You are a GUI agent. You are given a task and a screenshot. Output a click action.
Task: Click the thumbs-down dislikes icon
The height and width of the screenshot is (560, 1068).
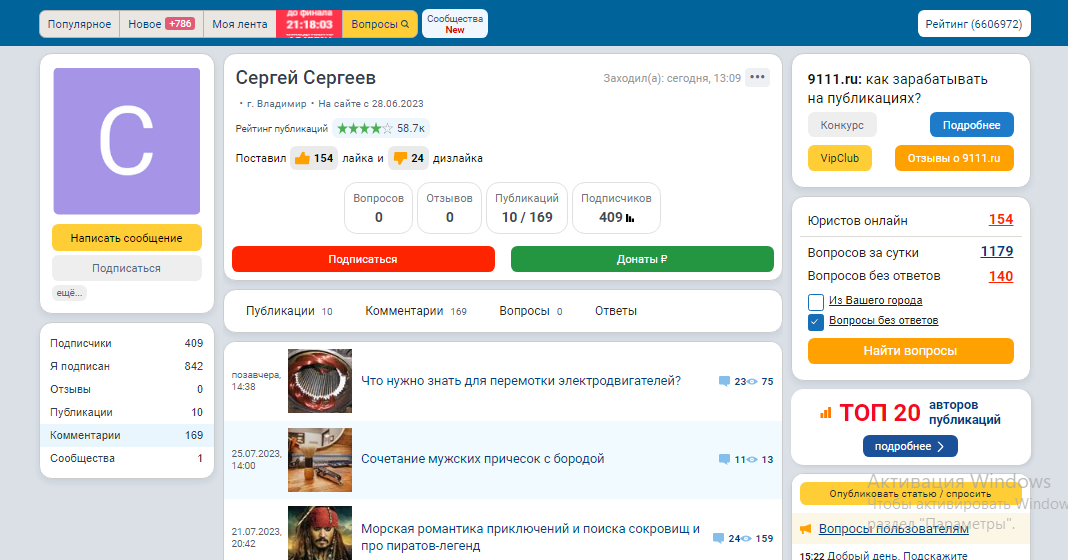pyautogui.click(x=400, y=158)
